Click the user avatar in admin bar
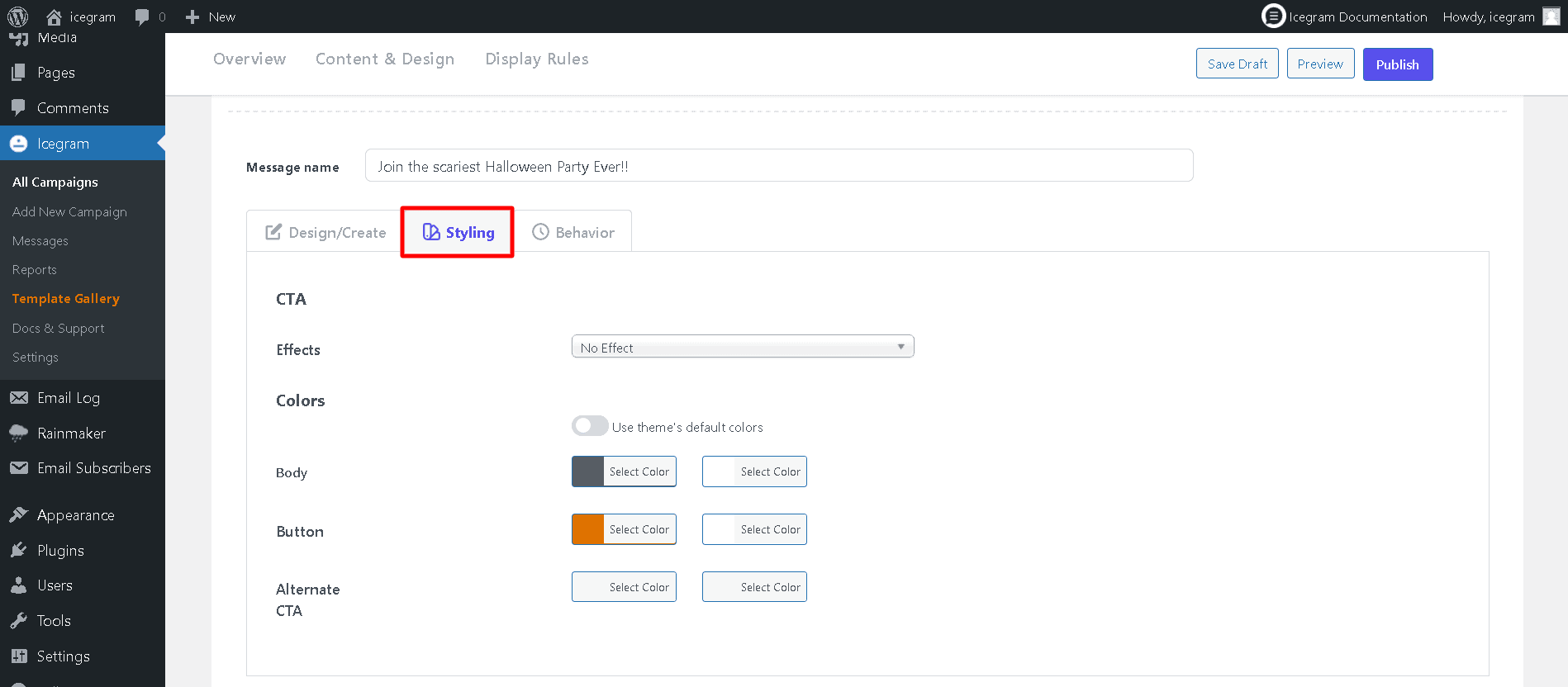The height and width of the screenshot is (687, 1568). [x=1551, y=17]
